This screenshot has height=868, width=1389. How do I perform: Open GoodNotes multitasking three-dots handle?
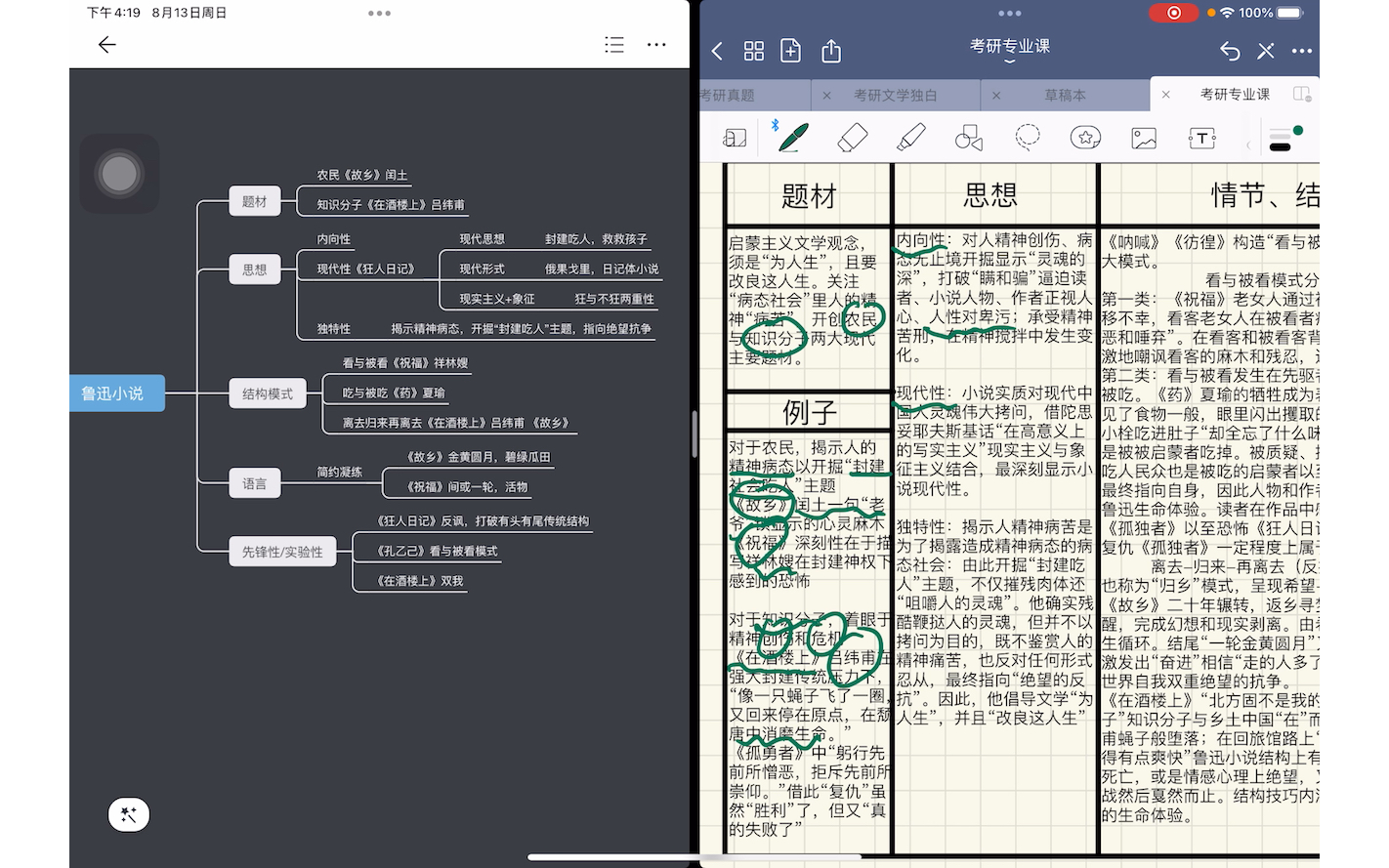[x=1009, y=13]
